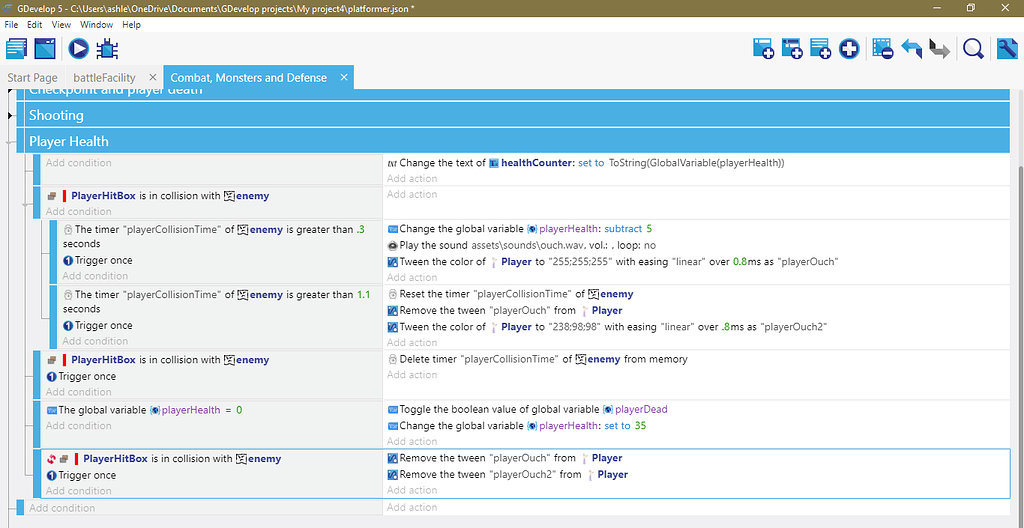Viewport: 1024px width, 528px height.
Task: Close the battleFacility tab
Action: (152, 77)
